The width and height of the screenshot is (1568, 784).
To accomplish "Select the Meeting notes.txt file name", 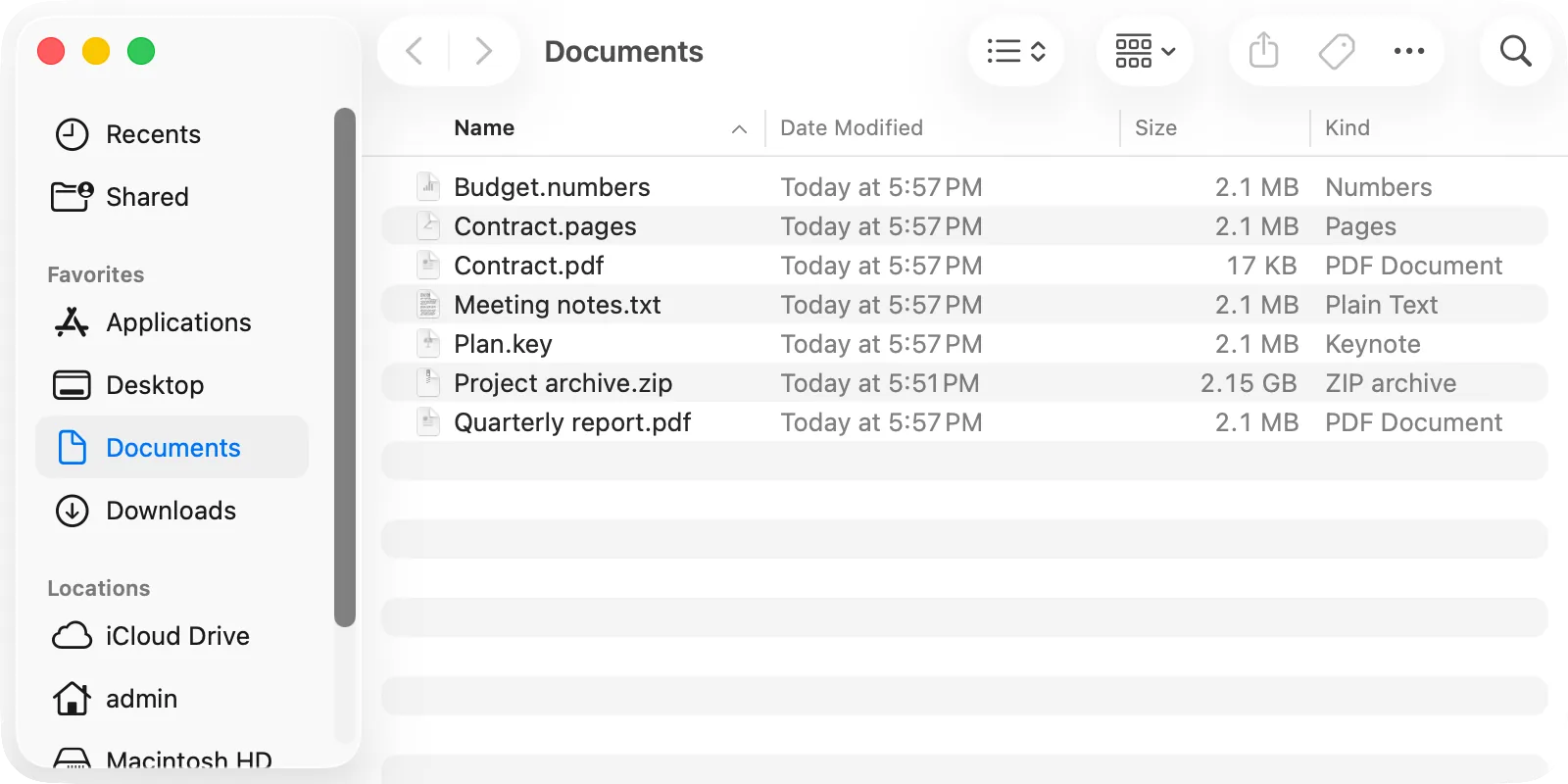I will click(557, 305).
